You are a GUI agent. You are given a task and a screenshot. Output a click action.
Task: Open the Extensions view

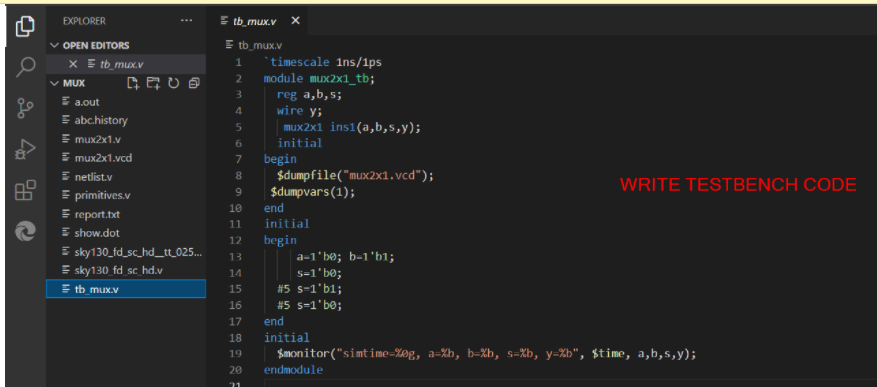25,190
